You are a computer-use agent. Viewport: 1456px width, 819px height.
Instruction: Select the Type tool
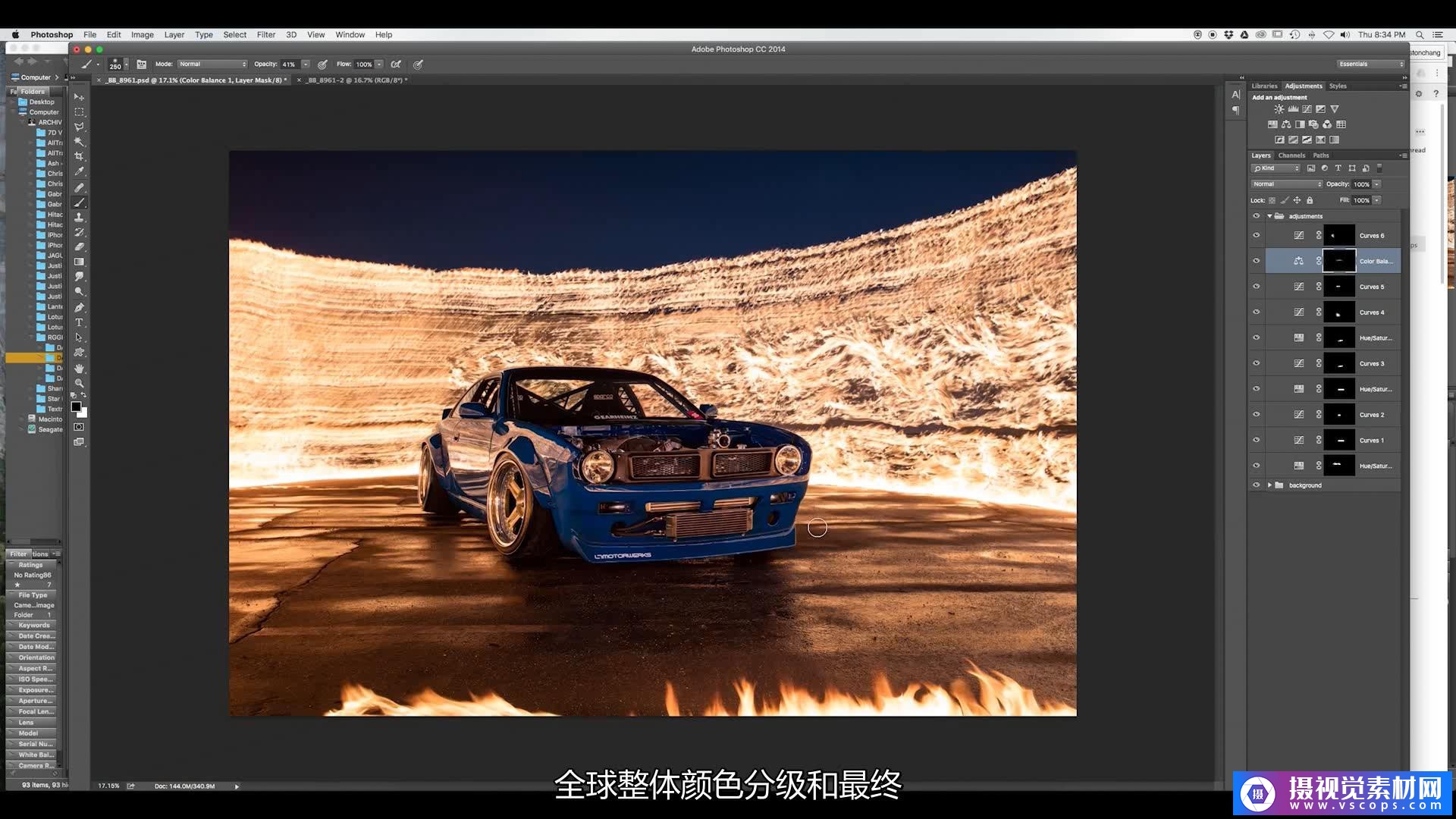[x=79, y=322]
